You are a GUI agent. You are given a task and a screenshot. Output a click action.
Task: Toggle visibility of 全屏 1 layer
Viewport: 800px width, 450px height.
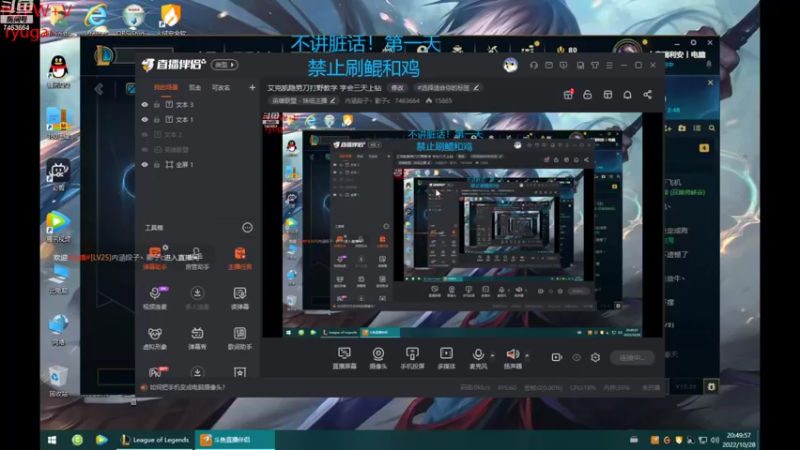tap(145, 165)
